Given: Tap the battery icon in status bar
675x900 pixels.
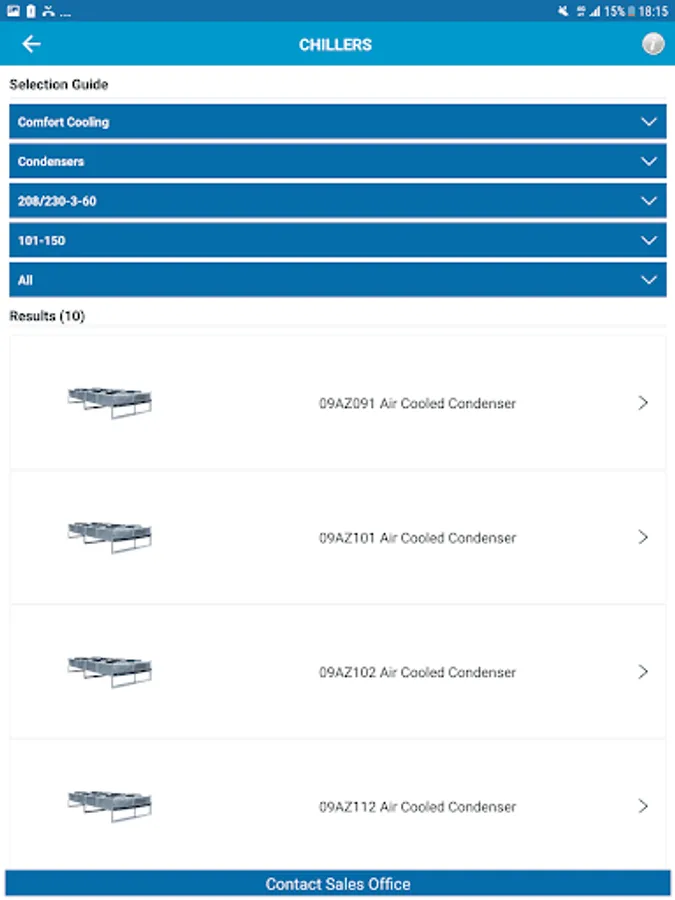Looking at the screenshot, I should 631,11.
